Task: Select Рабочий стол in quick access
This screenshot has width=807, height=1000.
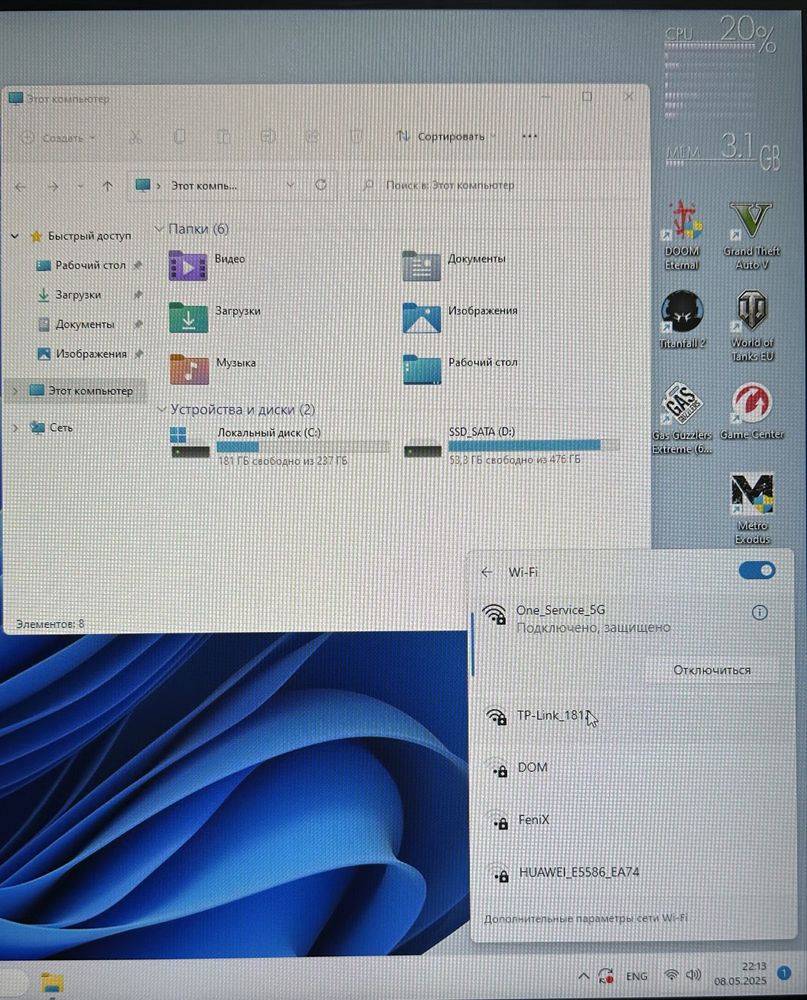Action: coord(89,265)
